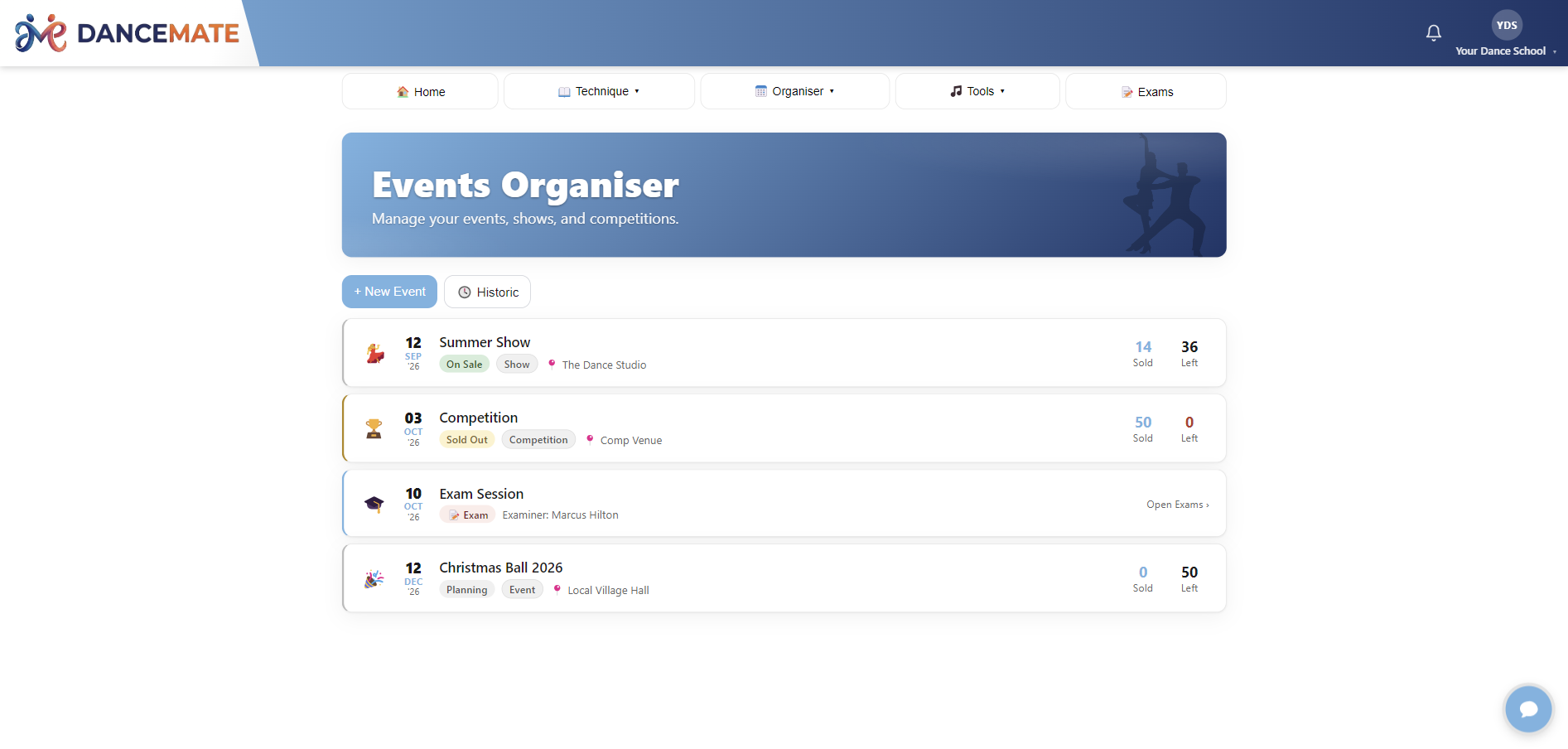Open the Tools menu
Screen dimensions: 1568x749
[977, 91]
